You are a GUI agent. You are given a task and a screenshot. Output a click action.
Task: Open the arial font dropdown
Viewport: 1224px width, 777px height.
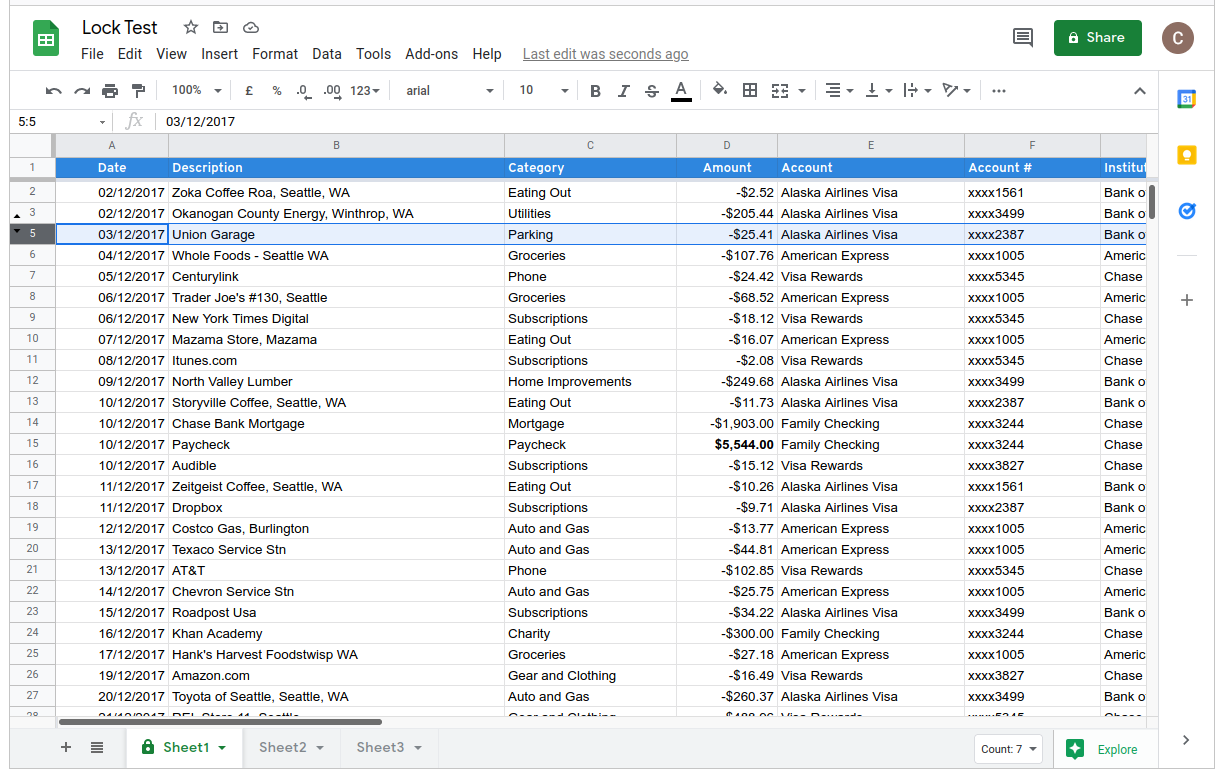click(x=449, y=91)
